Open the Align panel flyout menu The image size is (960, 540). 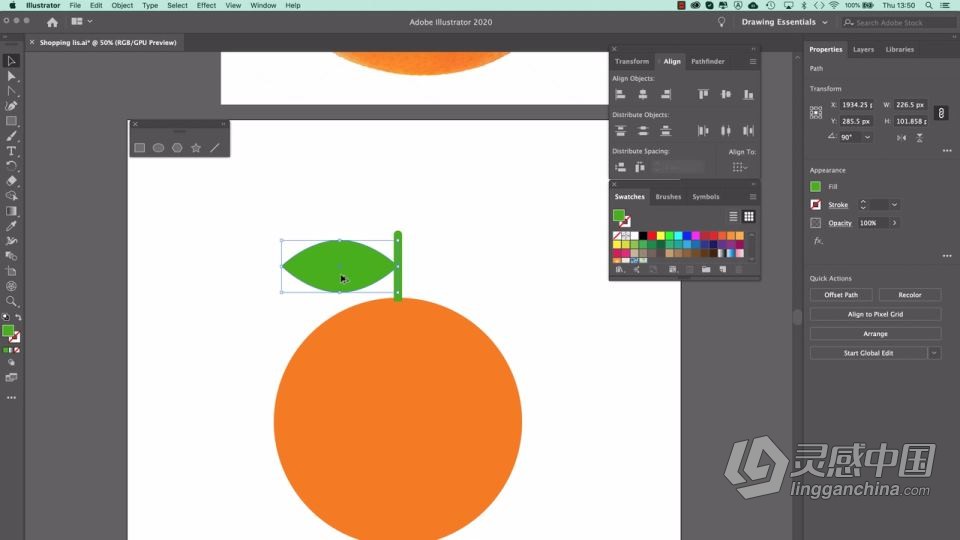point(752,61)
